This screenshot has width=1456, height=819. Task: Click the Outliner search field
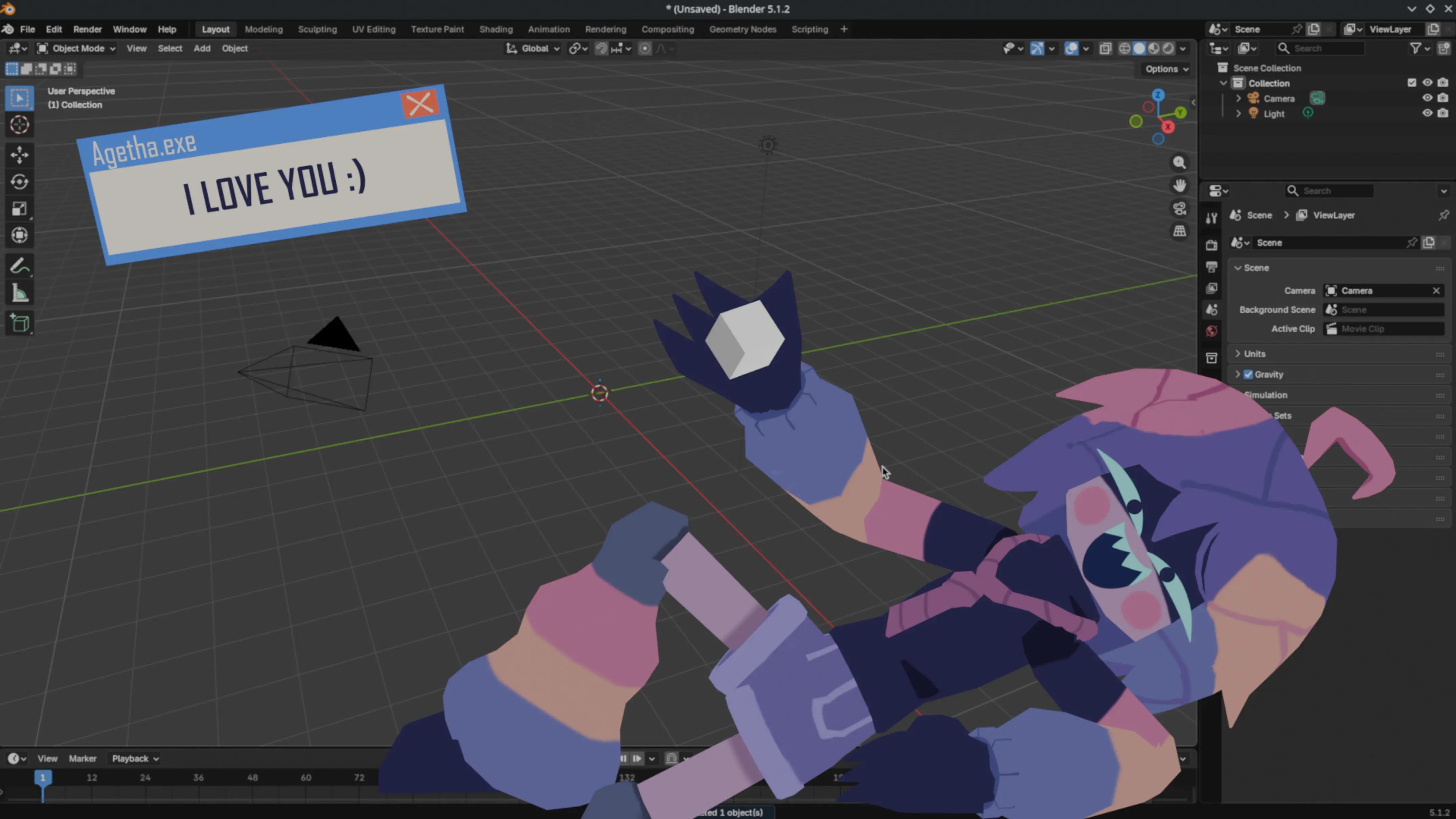coord(1320,49)
